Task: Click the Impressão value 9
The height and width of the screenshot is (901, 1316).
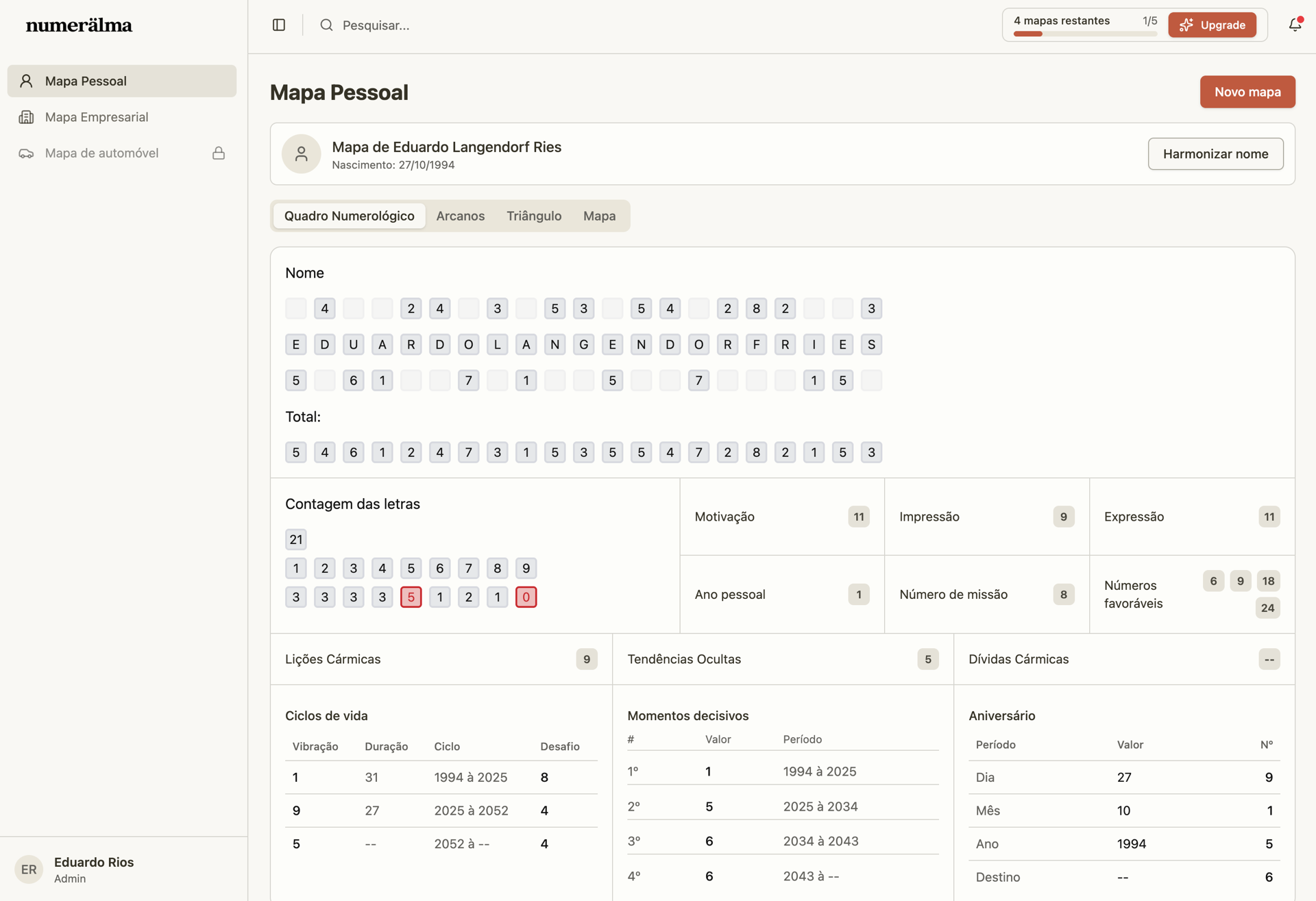Action: point(1064,517)
